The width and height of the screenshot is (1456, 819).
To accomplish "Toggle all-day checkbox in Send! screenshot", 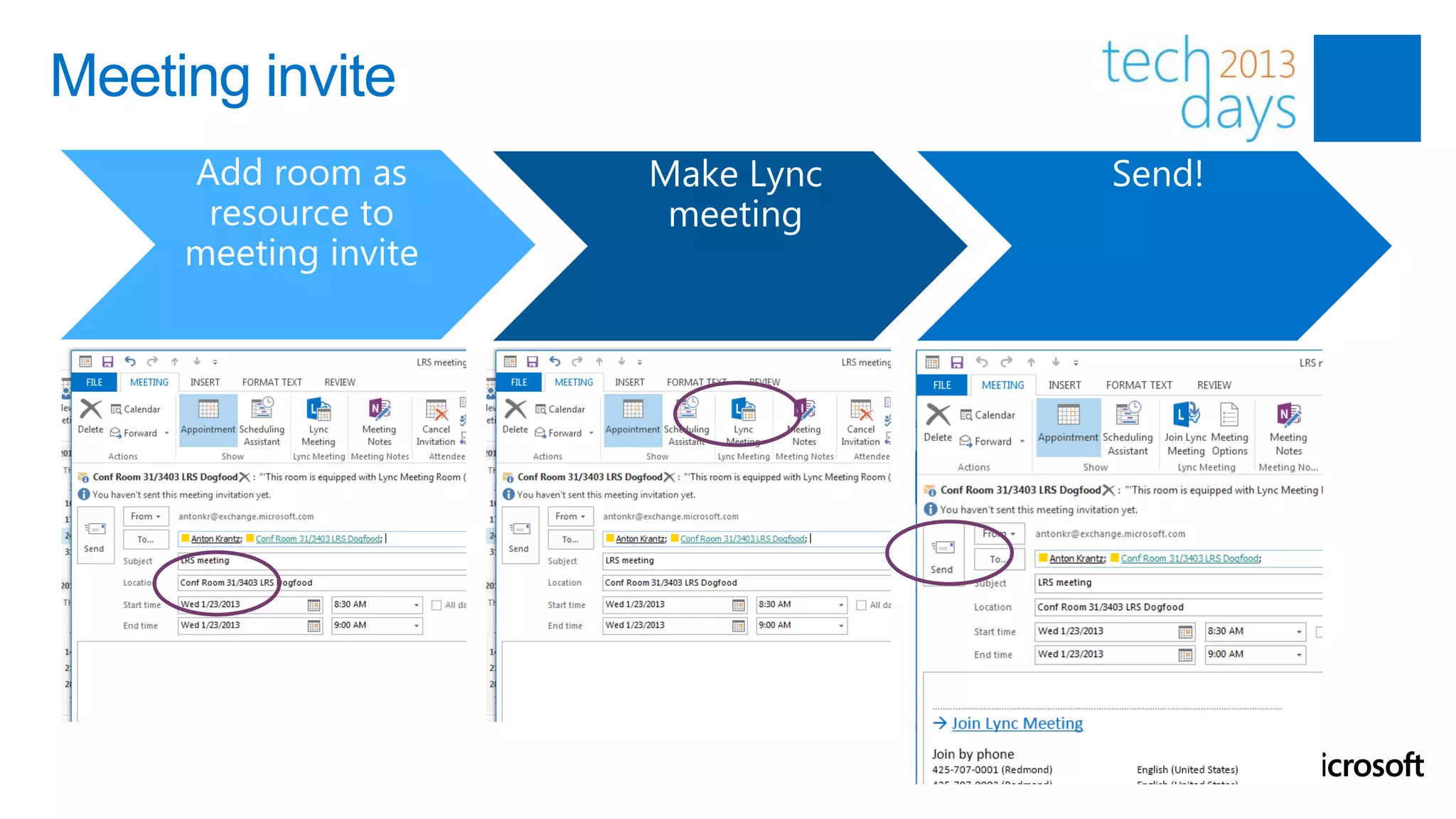I will tap(1319, 632).
